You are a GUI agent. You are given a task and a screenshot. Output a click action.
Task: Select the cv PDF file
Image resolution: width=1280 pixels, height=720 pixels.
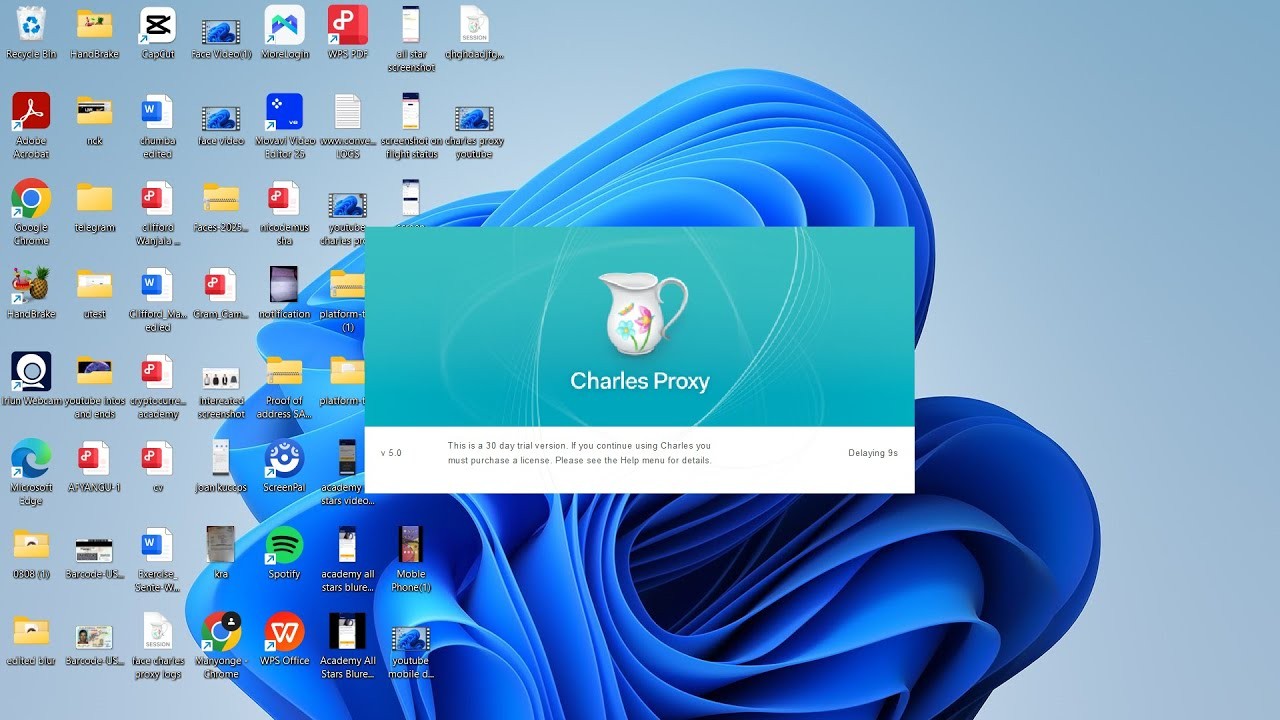pos(158,467)
